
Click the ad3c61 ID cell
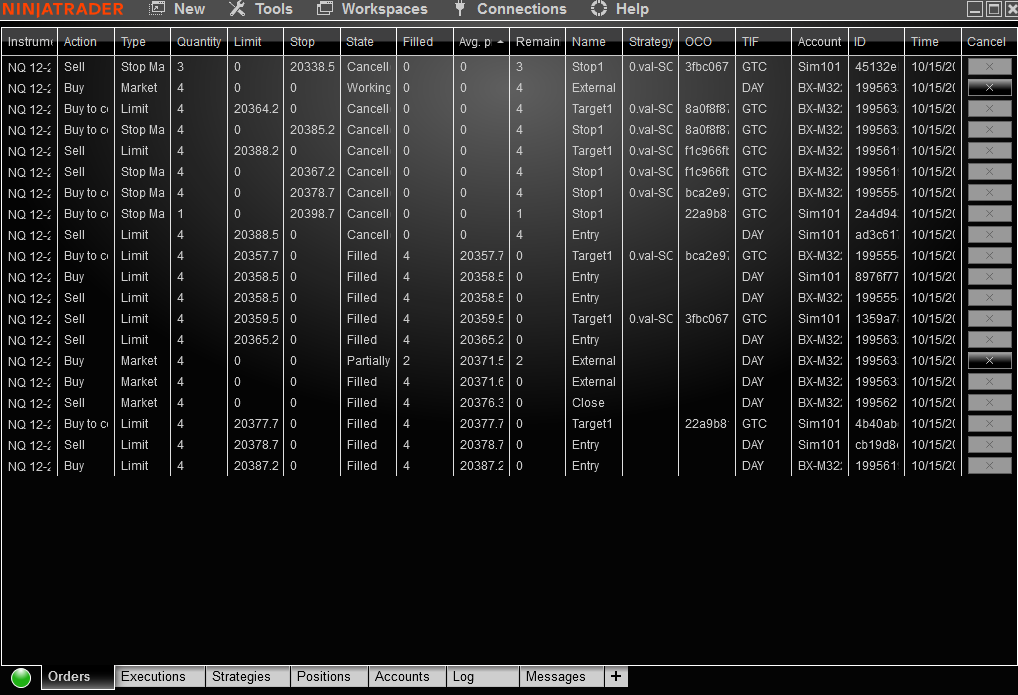pyautogui.click(x=876, y=234)
